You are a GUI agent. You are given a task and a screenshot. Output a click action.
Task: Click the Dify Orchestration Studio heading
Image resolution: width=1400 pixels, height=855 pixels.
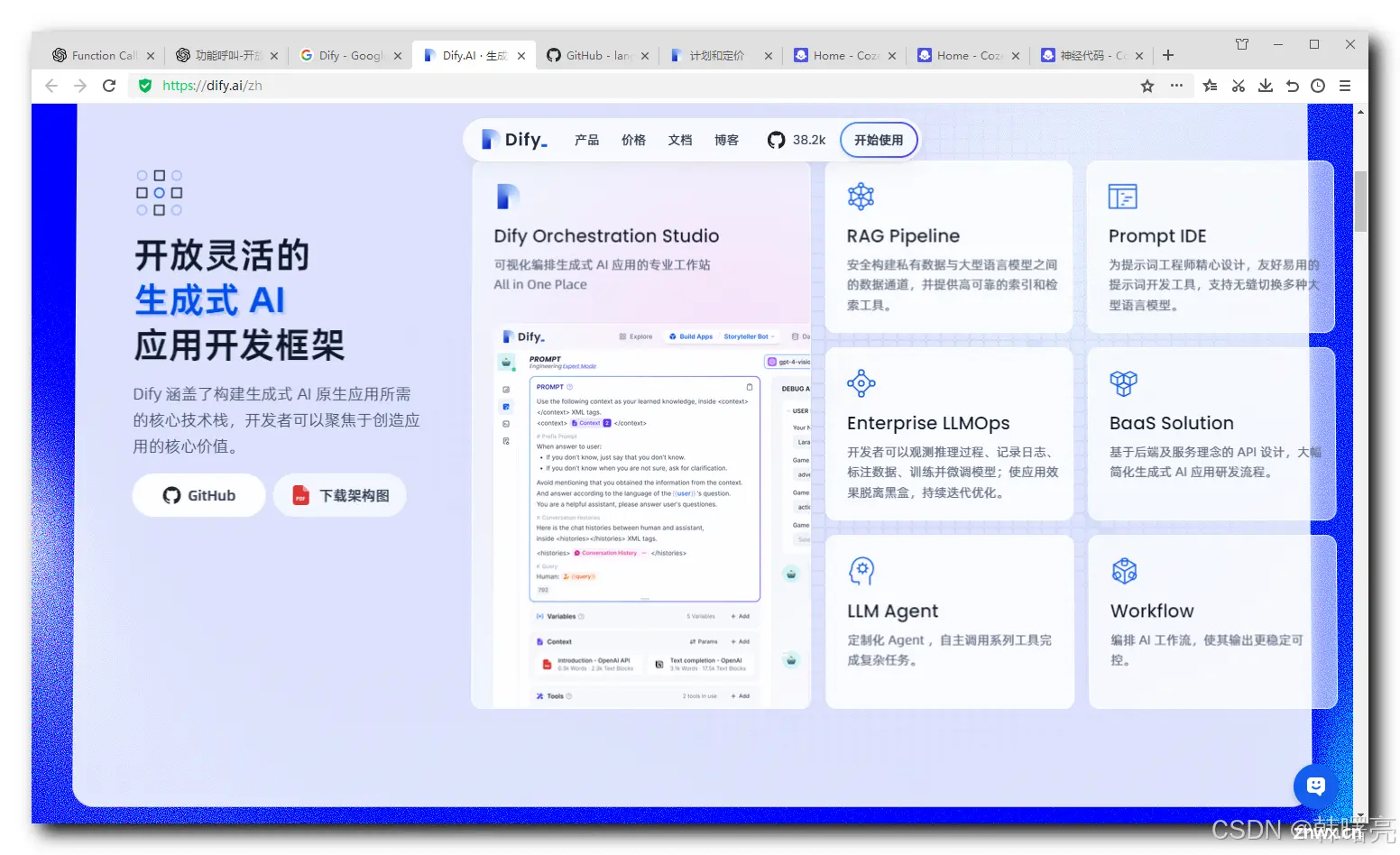point(606,236)
